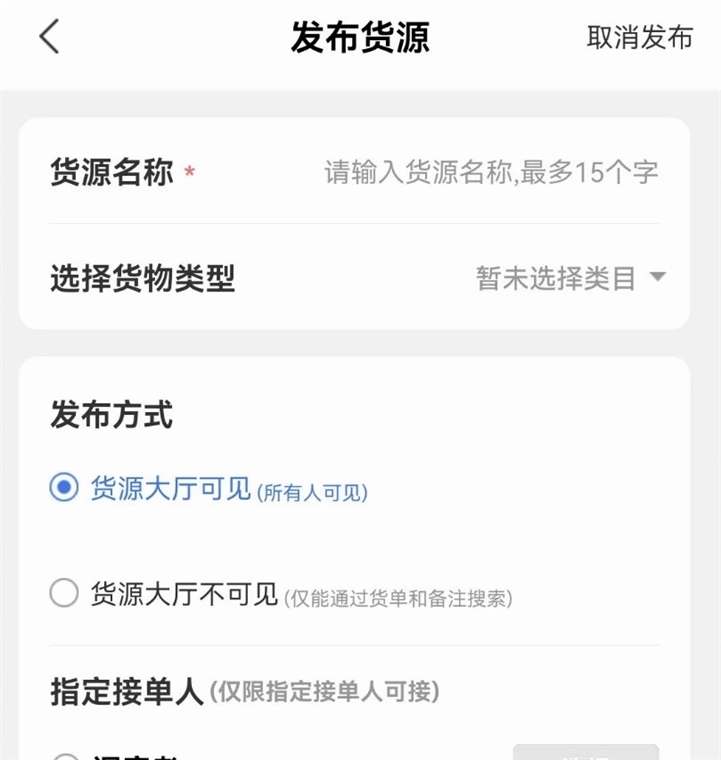Viewport: 721px width, 760px height.
Task: Click the 发布货源 page title
Action: [360, 38]
